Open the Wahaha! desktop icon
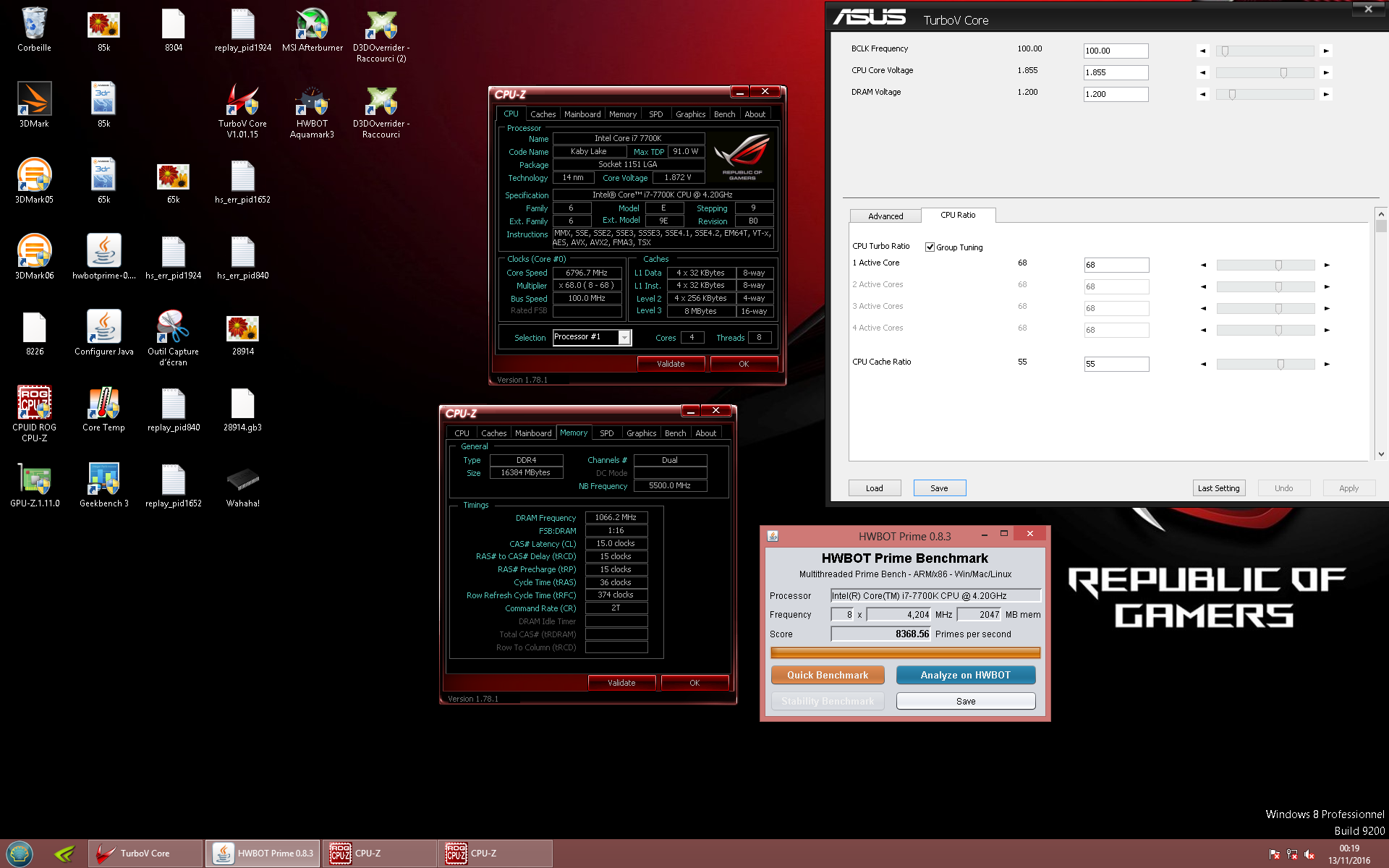The width and height of the screenshot is (1389, 868). pyautogui.click(x=242, y=485)
